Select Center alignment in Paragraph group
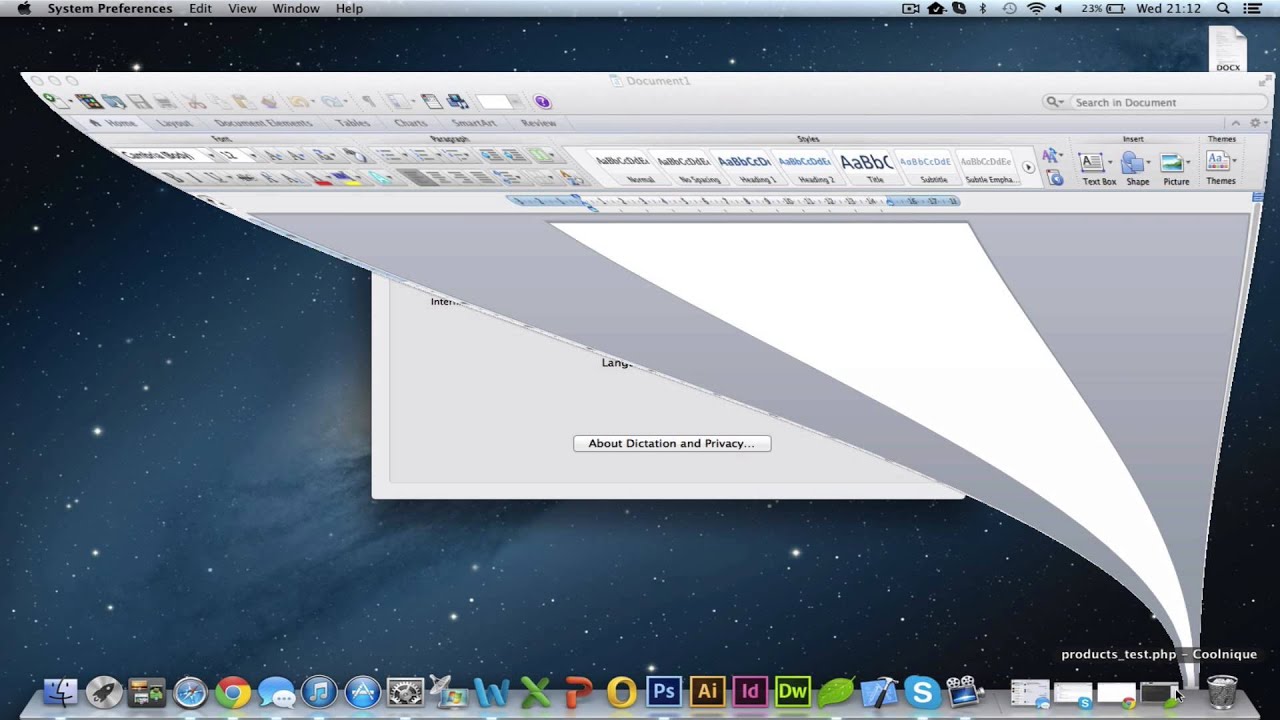Viewport: 1280px width, 720px height. pyautogui.click(x=440, y=178)
